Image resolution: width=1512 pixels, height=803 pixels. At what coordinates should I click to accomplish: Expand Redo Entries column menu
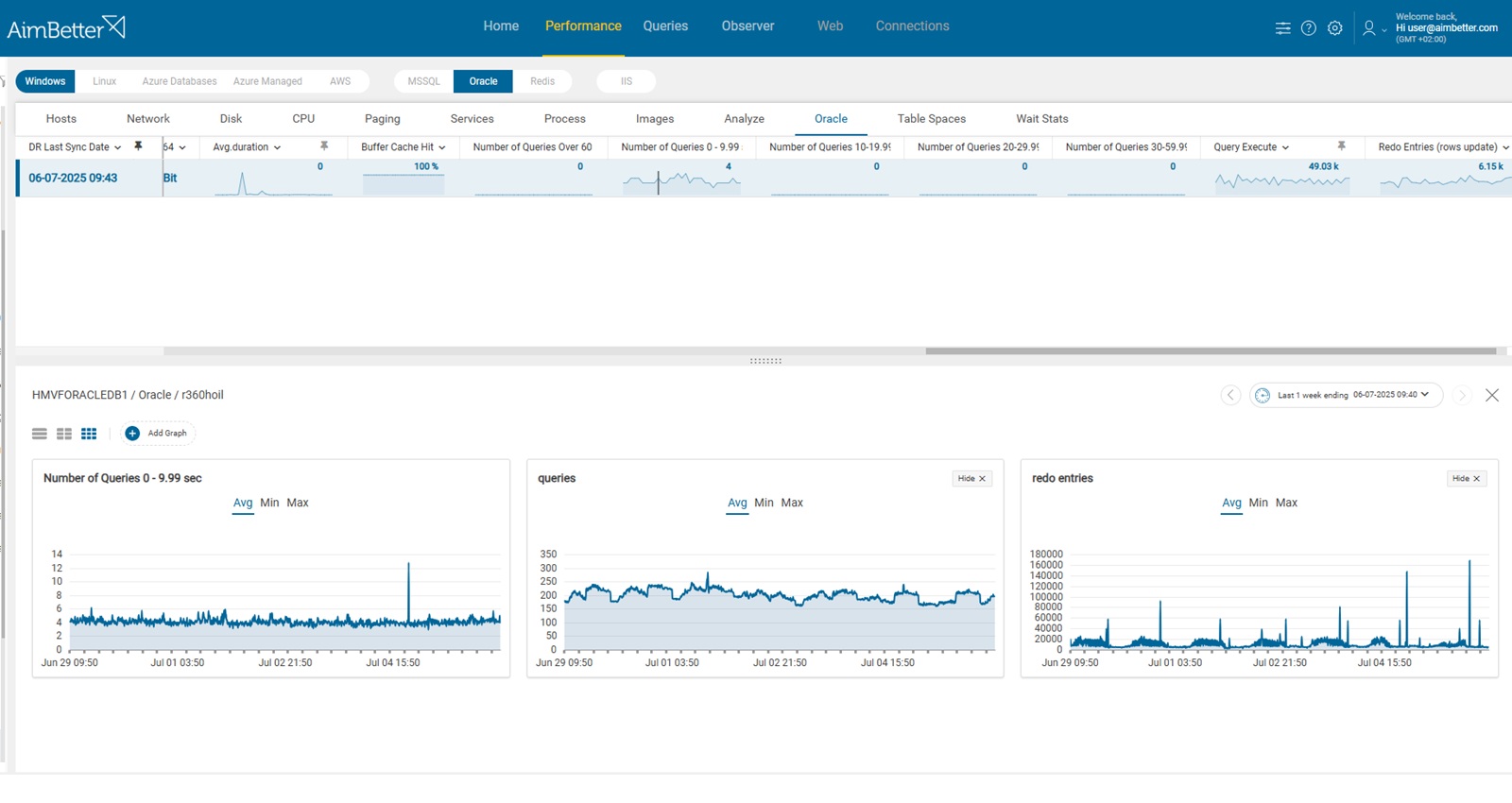pyautogui.click(x=1505, y=147)
